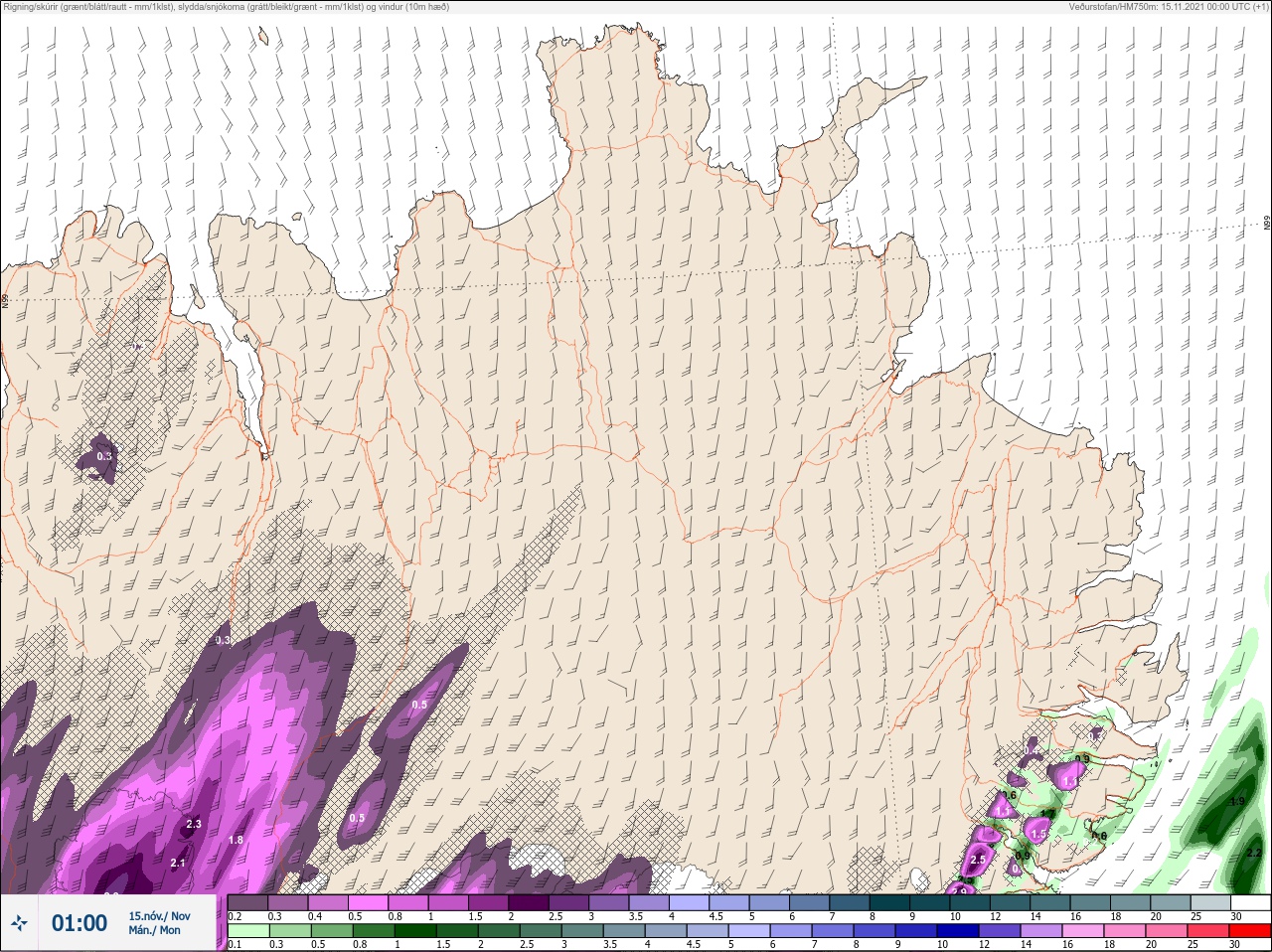
Task: Pick the pale lavender swatch between 4 and 4.5 in the top legend row
Action: tap(691, 903)
